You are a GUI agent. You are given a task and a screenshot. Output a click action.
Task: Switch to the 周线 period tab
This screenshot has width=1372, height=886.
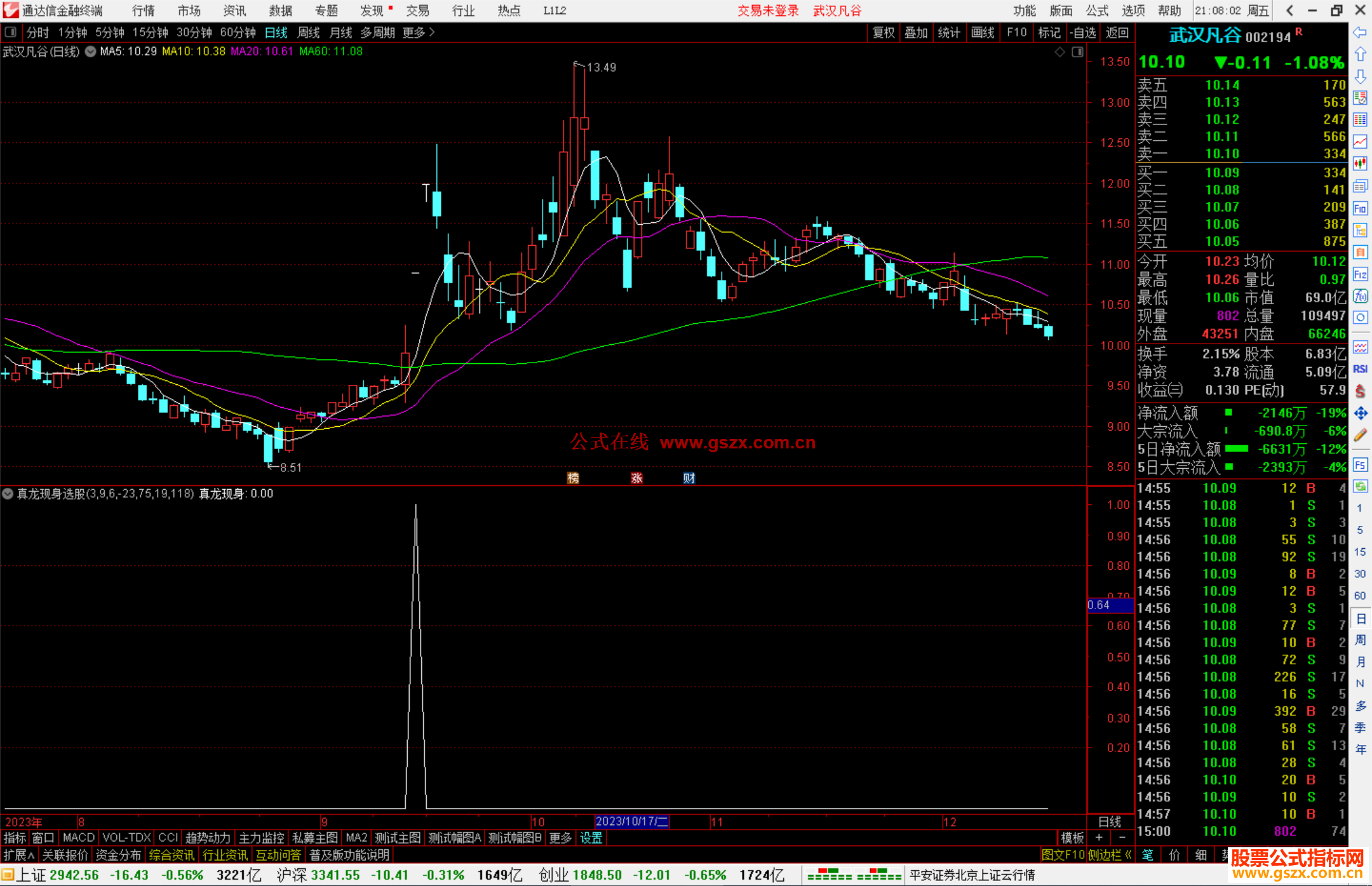coord(309,32)
